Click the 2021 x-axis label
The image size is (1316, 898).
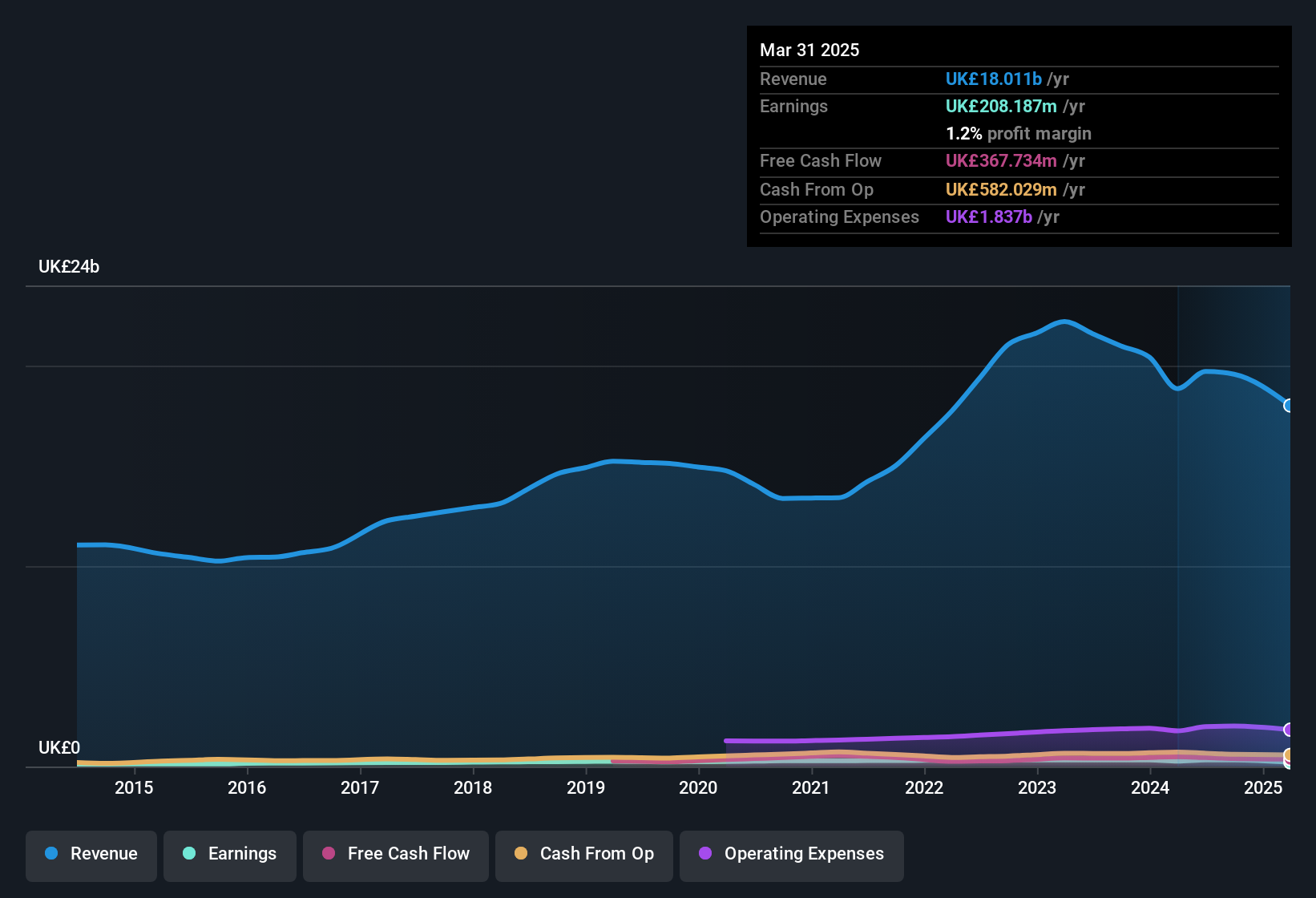811,787
